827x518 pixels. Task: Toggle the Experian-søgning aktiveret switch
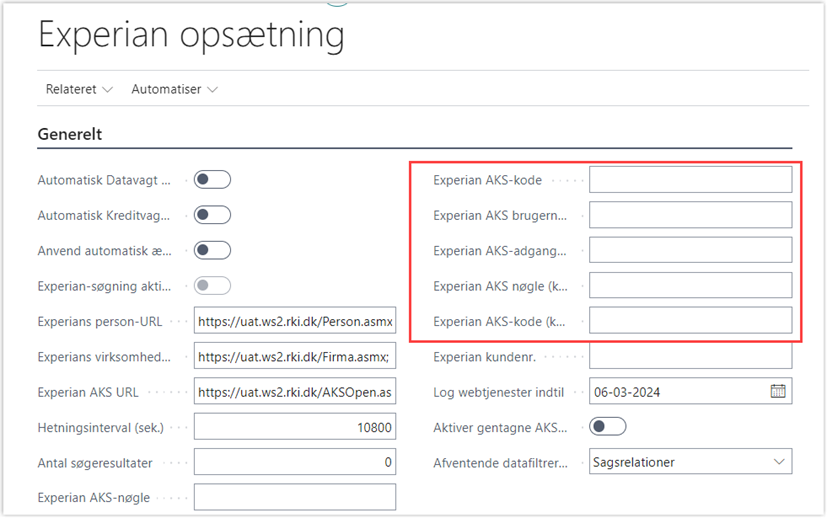pyautogui.click(x=212, y=286)
